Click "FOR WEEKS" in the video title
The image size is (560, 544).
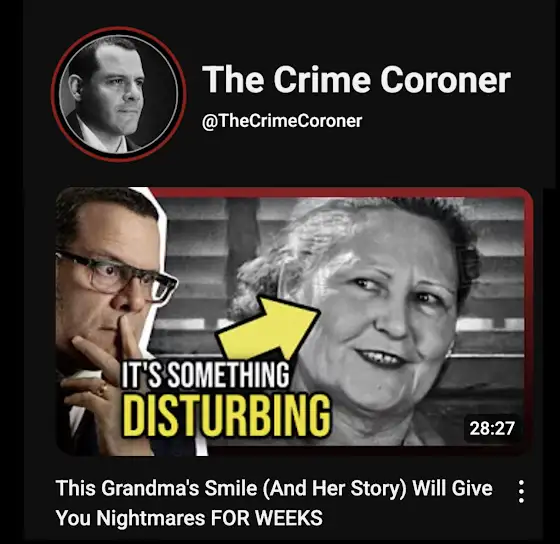pyautogui.click(x=266, y=518)
